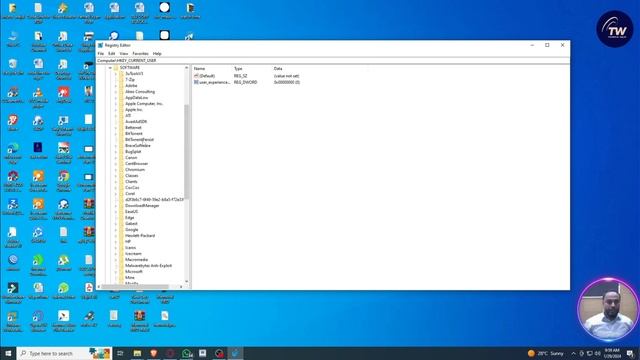The height and width of the screenshot is (360, 640).
Task: Click the Registry Editor title bar icon
Action: pos(100,45)
